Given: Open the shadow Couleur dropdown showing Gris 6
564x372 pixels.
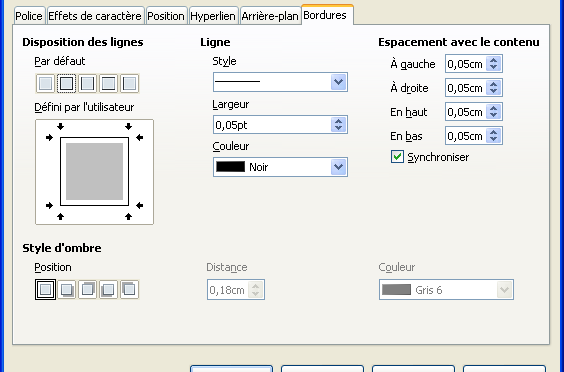Looking at the screenshot, I should pos(504,290).
